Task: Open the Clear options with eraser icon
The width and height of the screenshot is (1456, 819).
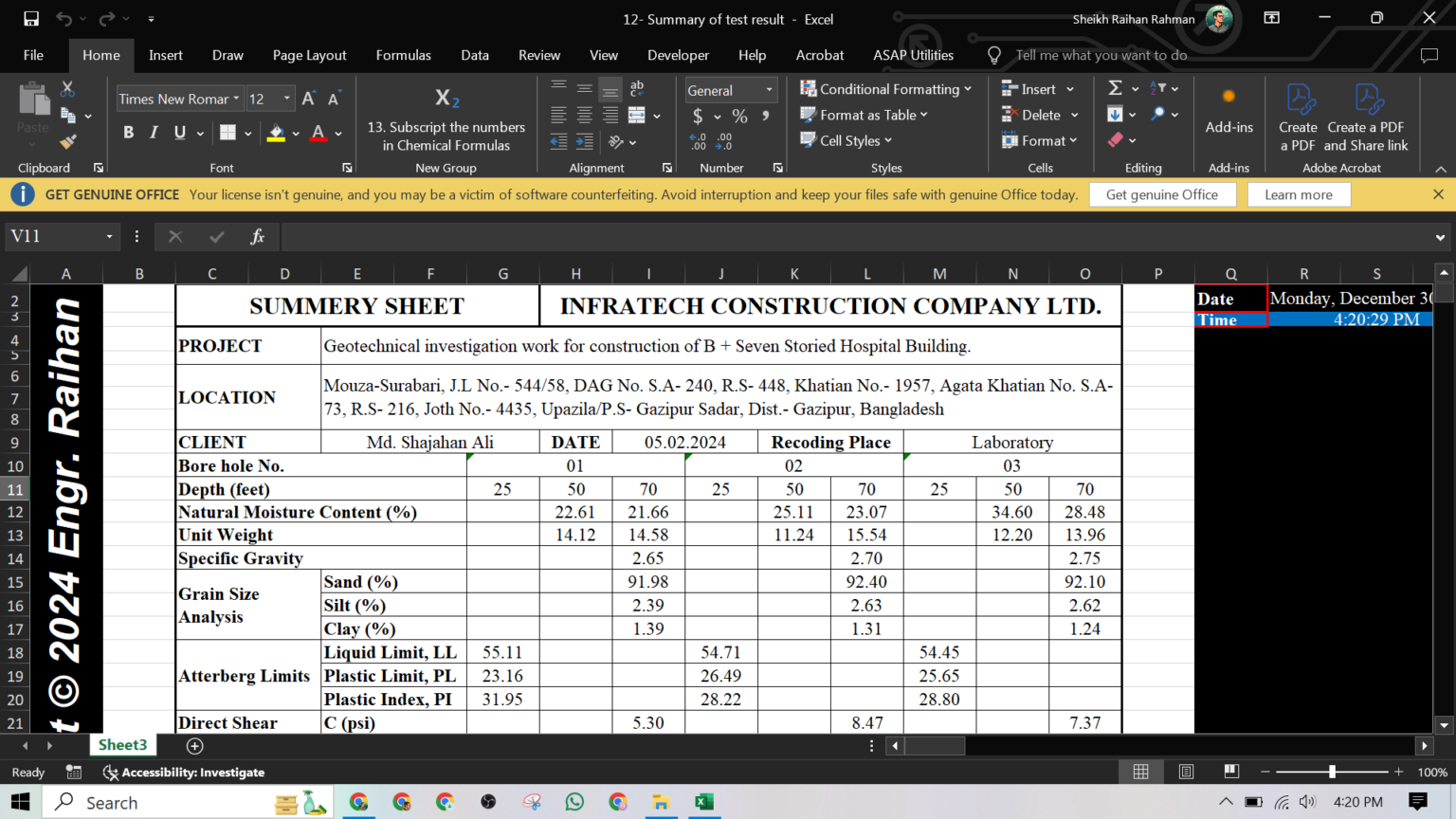Action: [1116, 139]
